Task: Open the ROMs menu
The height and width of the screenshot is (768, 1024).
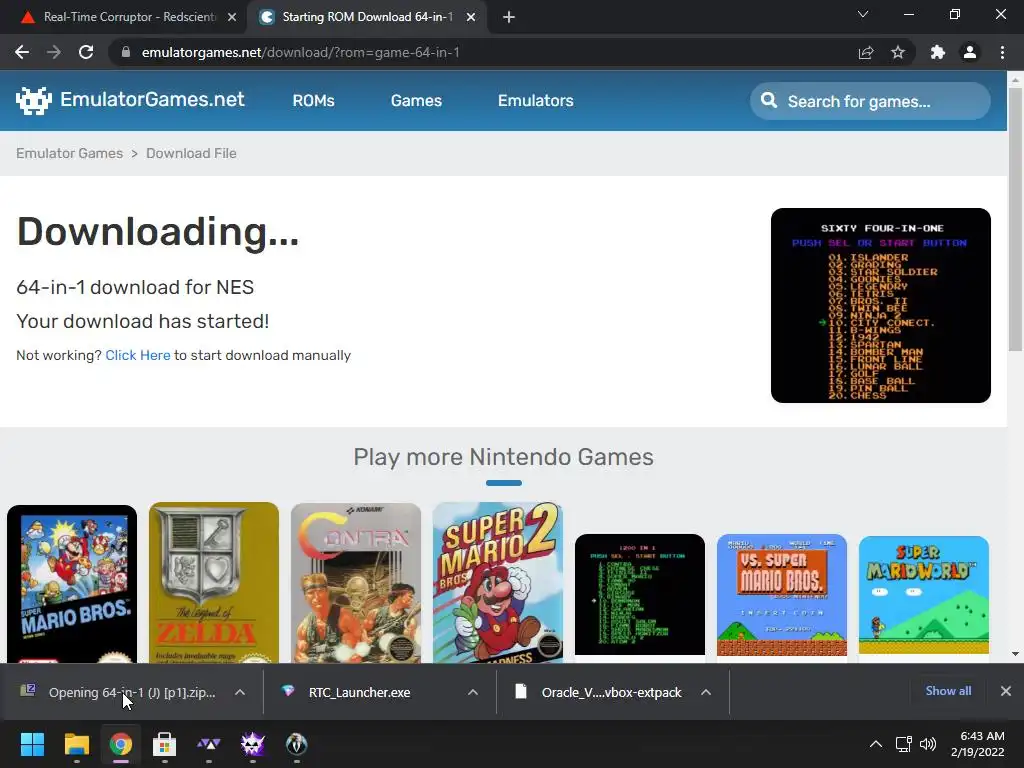Action: tap(313, 101)
